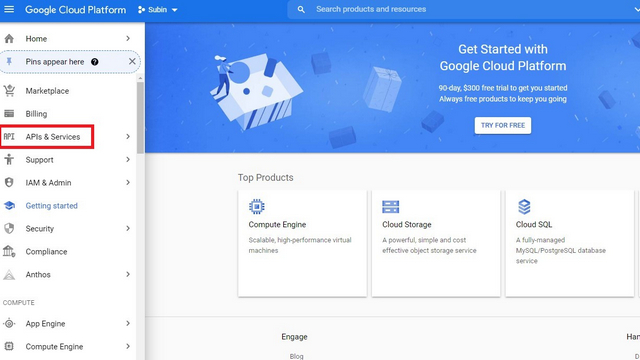
Task: Click the Compliance building icon
Action: [x=9, y=251]
